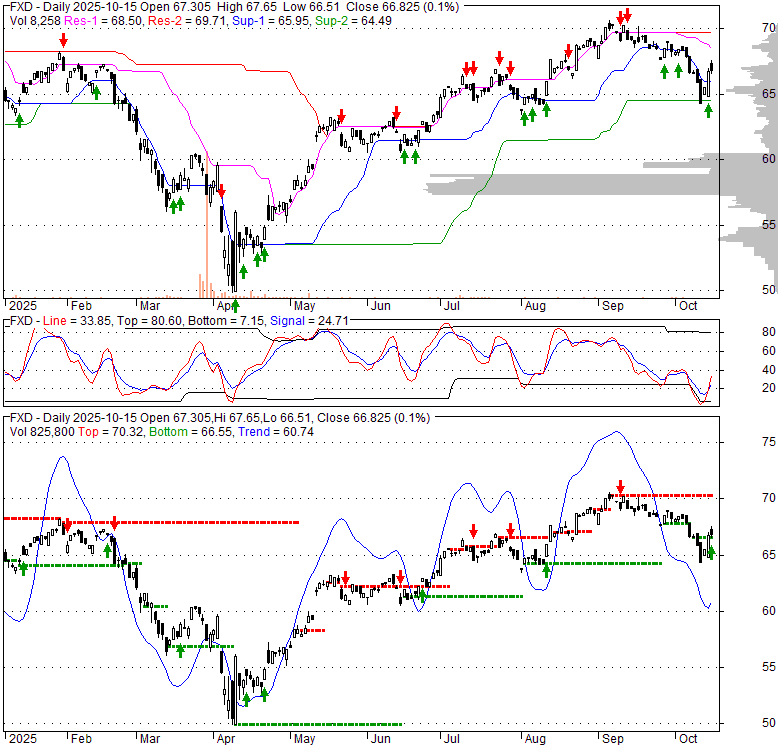Click the red down arrow in May on the bottom chart
780x745 pixels.
click(345, 578)
